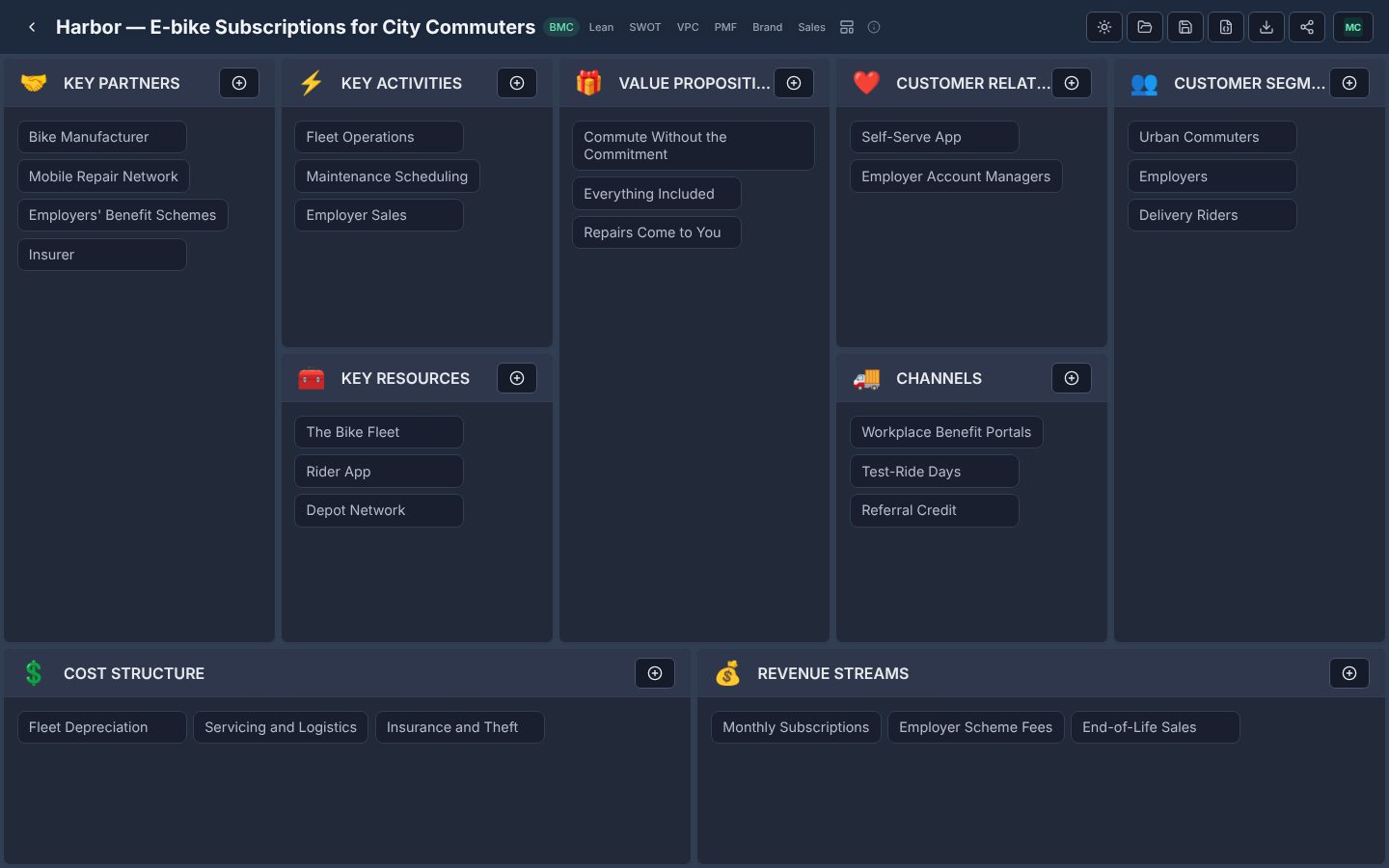Select the VPC tab
This screenshot has height=868, width=1389.
tap(688, 27)
